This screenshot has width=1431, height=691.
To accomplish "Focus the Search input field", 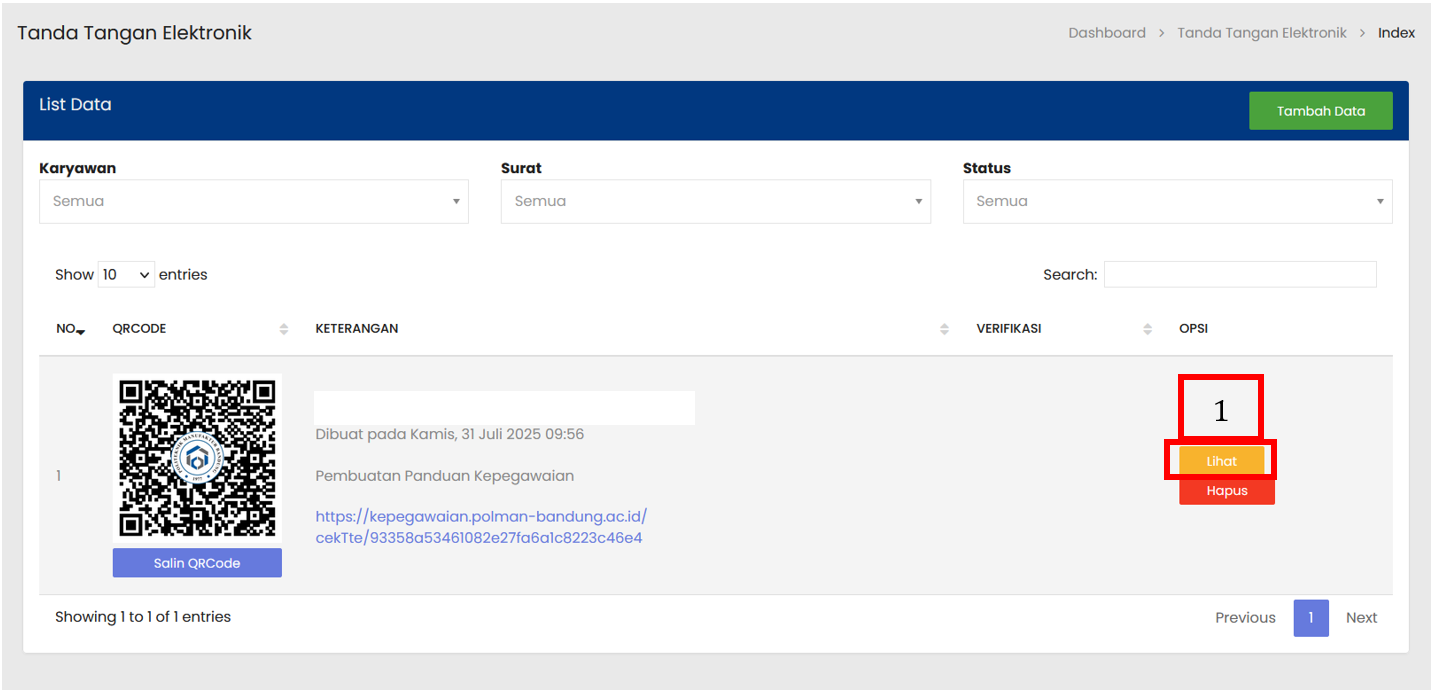I will pyautogui.click(x=1239, y=274).
